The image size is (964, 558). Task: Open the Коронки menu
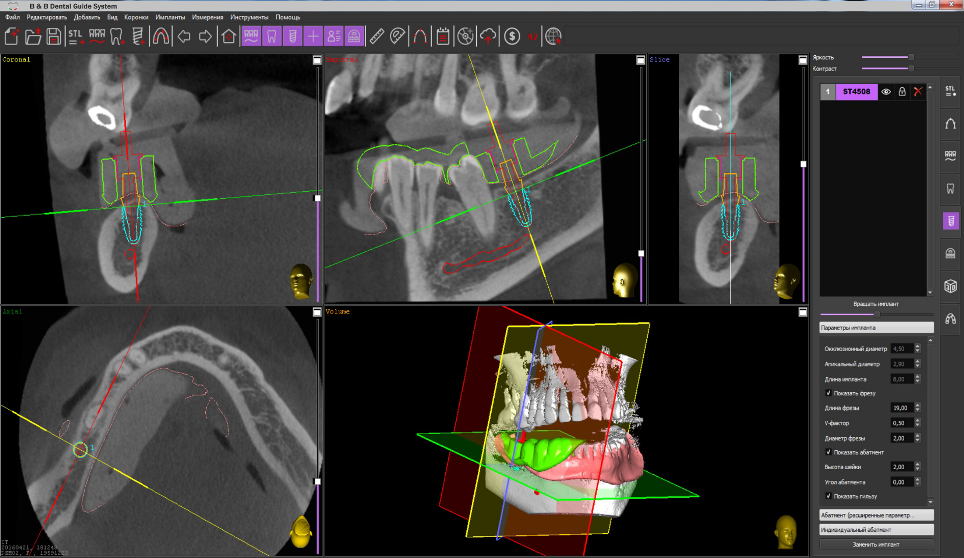[136, 17]
